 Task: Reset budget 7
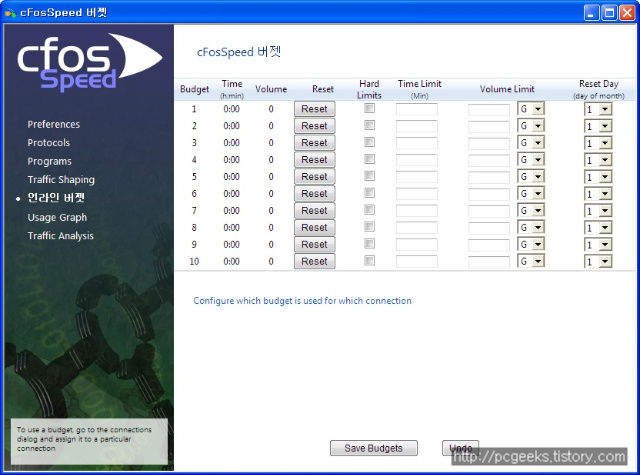[x=314, y=211]
